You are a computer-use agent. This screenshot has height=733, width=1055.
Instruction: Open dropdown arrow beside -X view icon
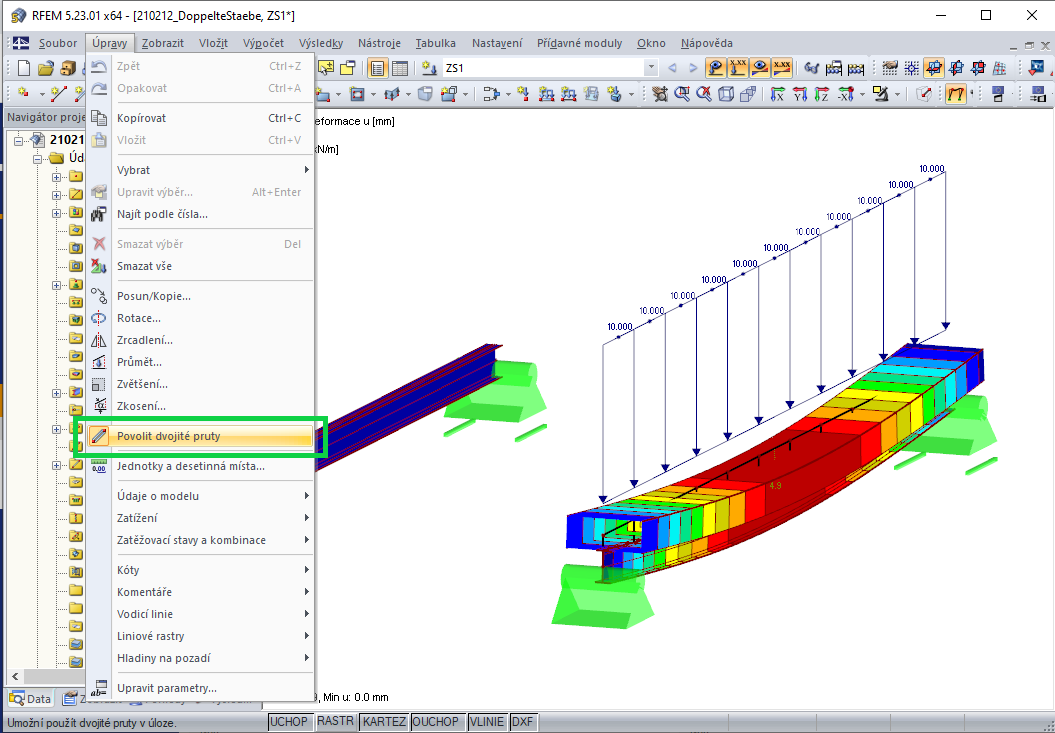(861, 94)
